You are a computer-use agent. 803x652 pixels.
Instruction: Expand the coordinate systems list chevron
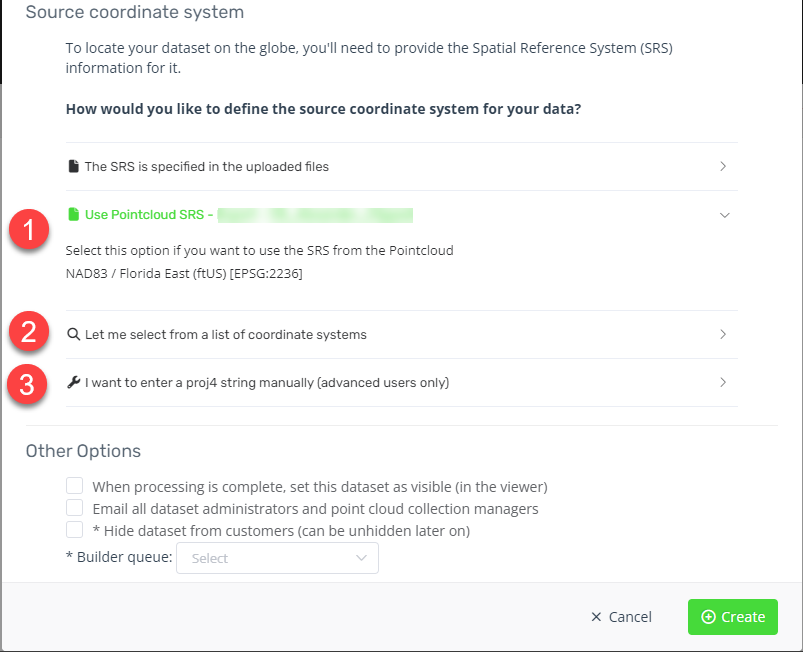723,335
